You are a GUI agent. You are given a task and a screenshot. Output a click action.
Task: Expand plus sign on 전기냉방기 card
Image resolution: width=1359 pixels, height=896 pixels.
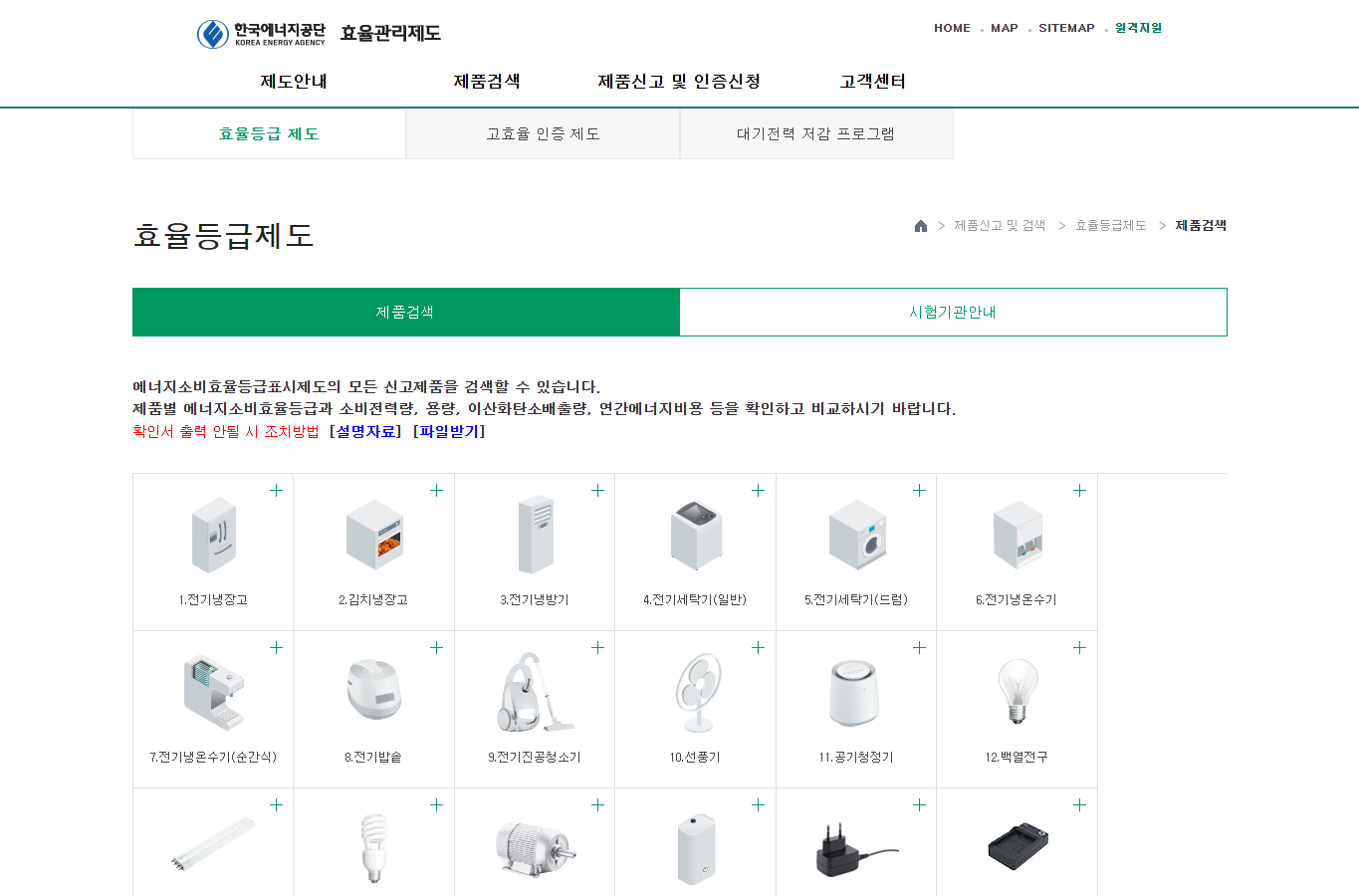pyautogui.click(x=597, y=490)
